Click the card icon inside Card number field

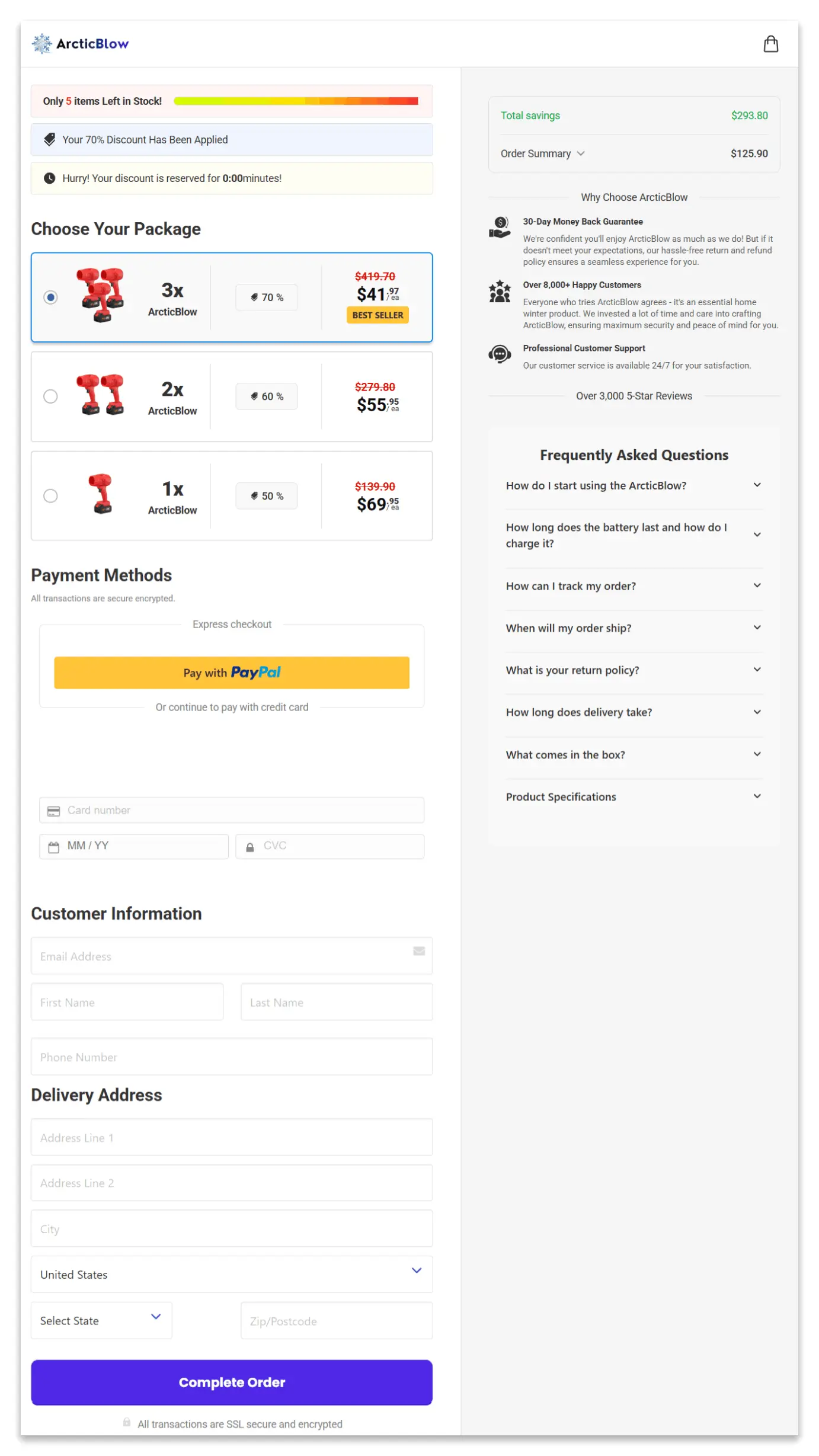53,810
